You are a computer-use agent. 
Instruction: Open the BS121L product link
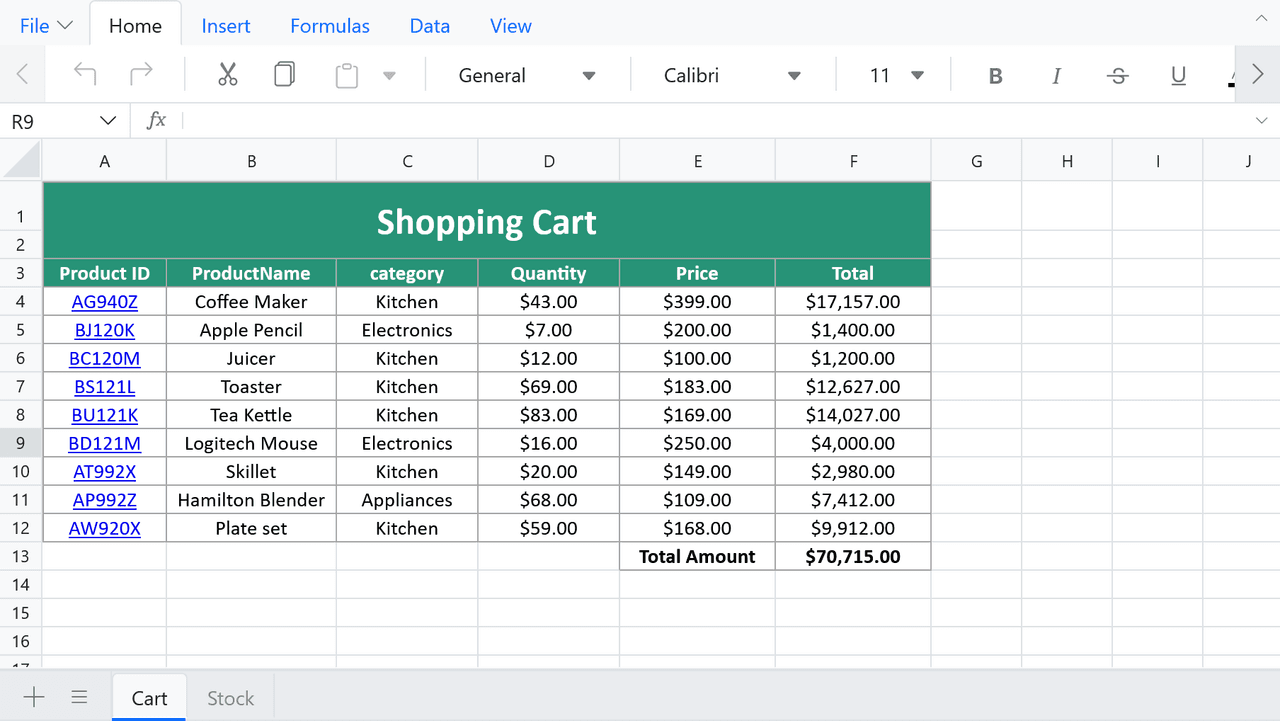pyautogui.click(x=105, y=387)
